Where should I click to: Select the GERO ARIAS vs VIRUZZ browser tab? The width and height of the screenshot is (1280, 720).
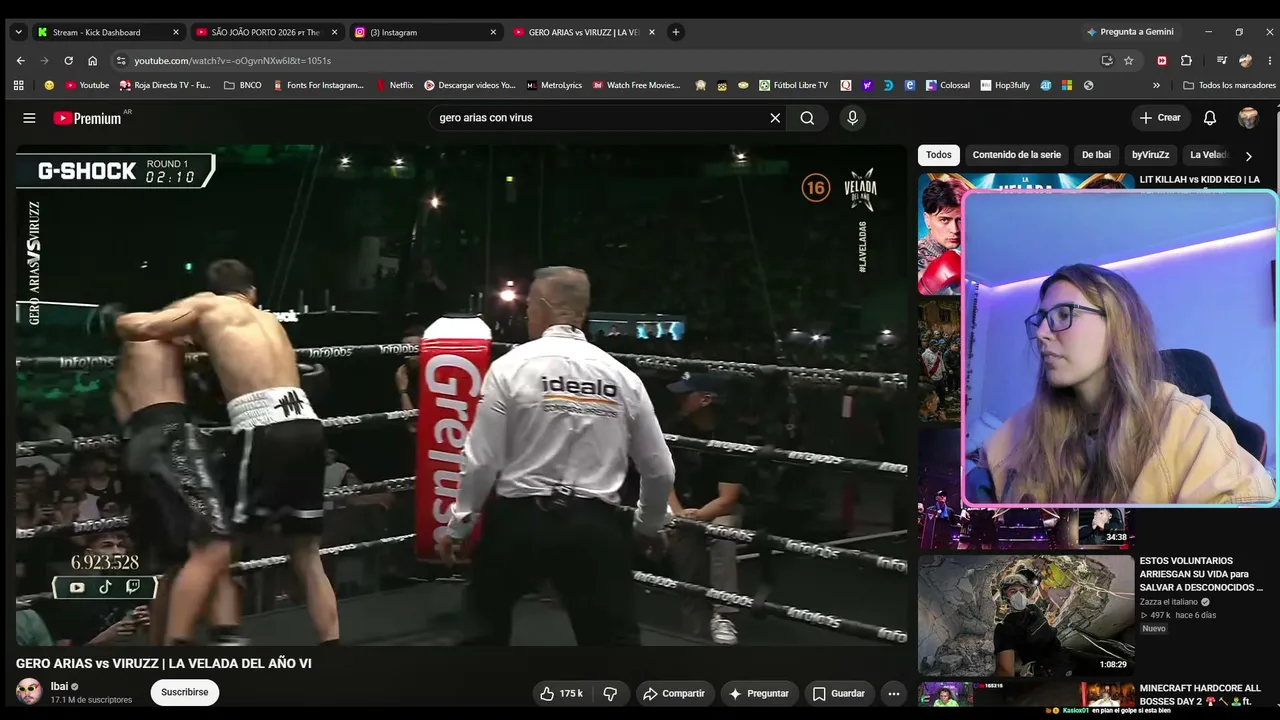pyautogui.click(x=584, y=32)
